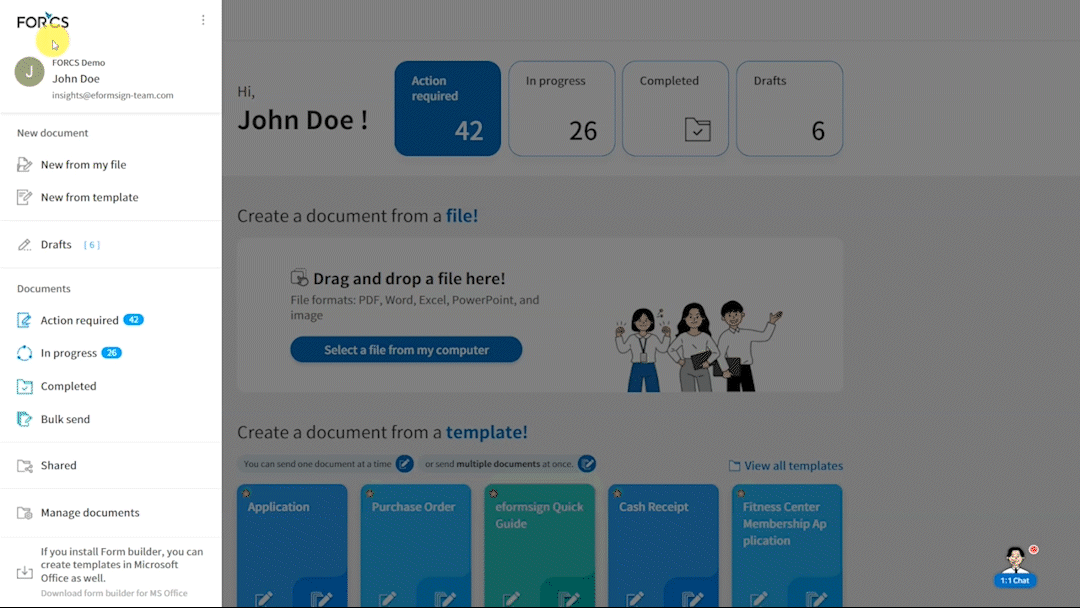
Task: Open Drafts in the sidebar menu
Action: [x=56, y=244]
